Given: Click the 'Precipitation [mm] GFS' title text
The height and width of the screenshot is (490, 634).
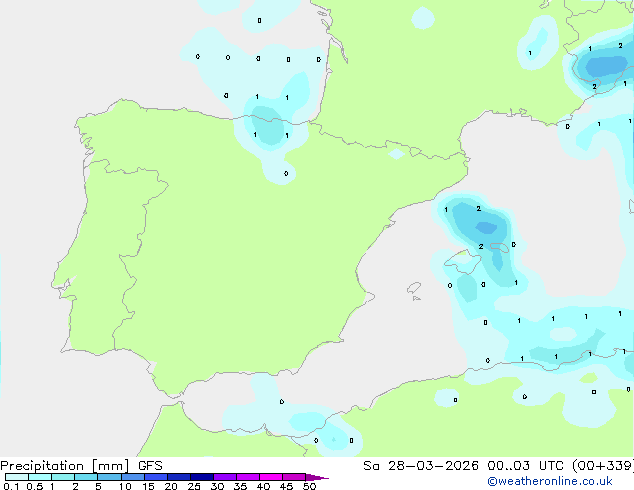Looking at the screenshot, I should tap(81, 466).
